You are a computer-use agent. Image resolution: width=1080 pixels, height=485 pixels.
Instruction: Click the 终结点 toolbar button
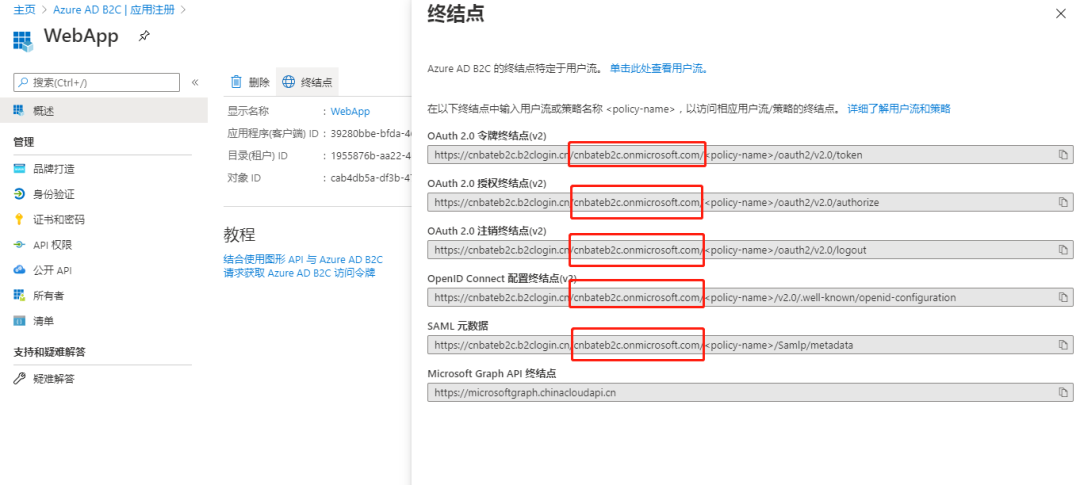pyautogui.click(x=307, y=82)
